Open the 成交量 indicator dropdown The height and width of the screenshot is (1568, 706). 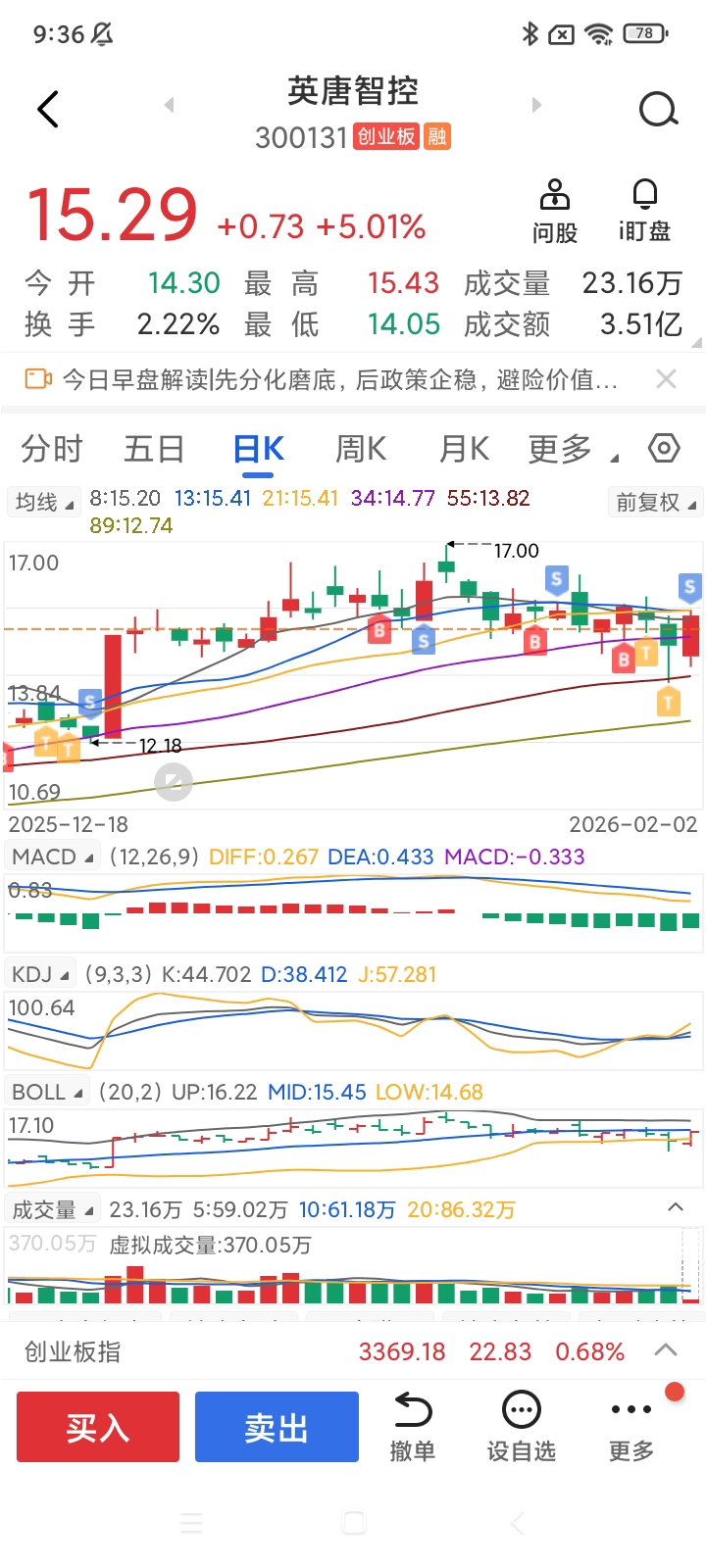click(53, 1209)
